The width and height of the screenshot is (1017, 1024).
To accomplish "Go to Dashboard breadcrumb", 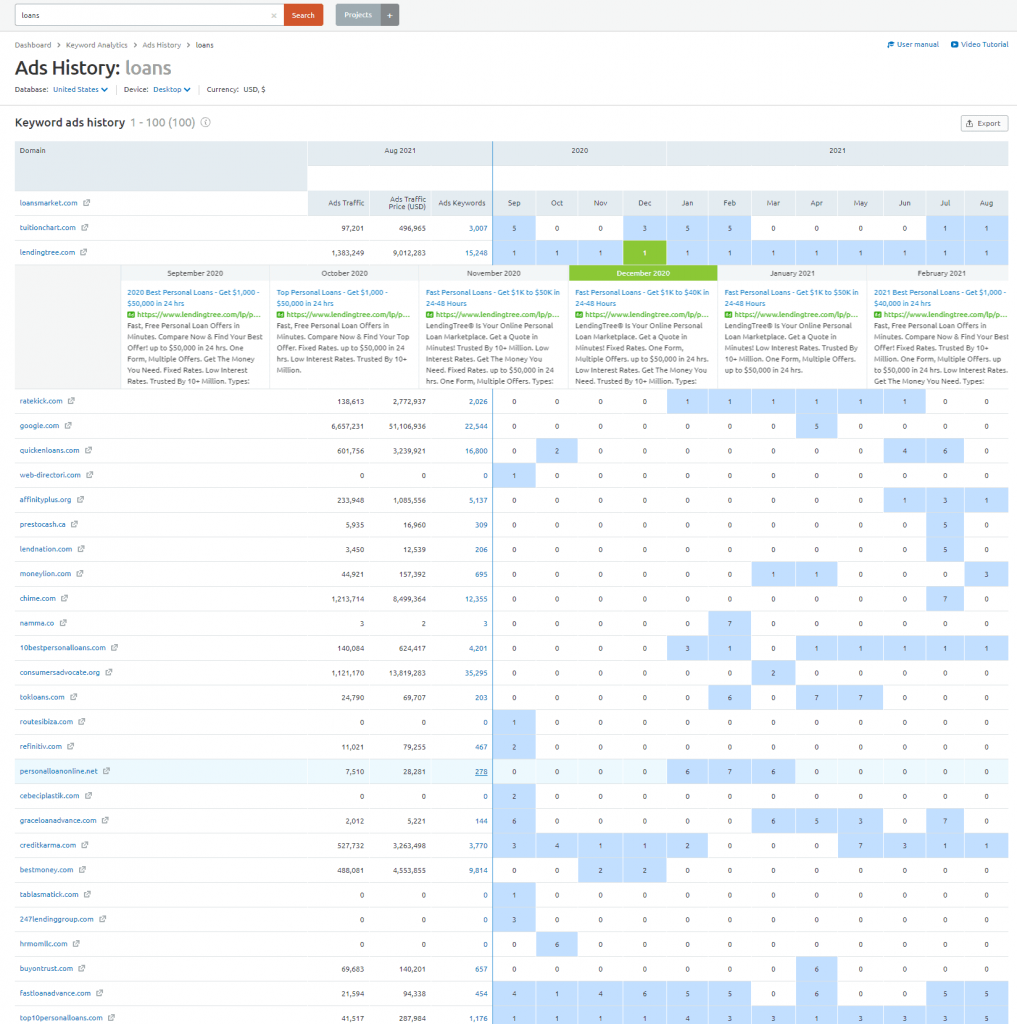I will [x=33, y=45].
